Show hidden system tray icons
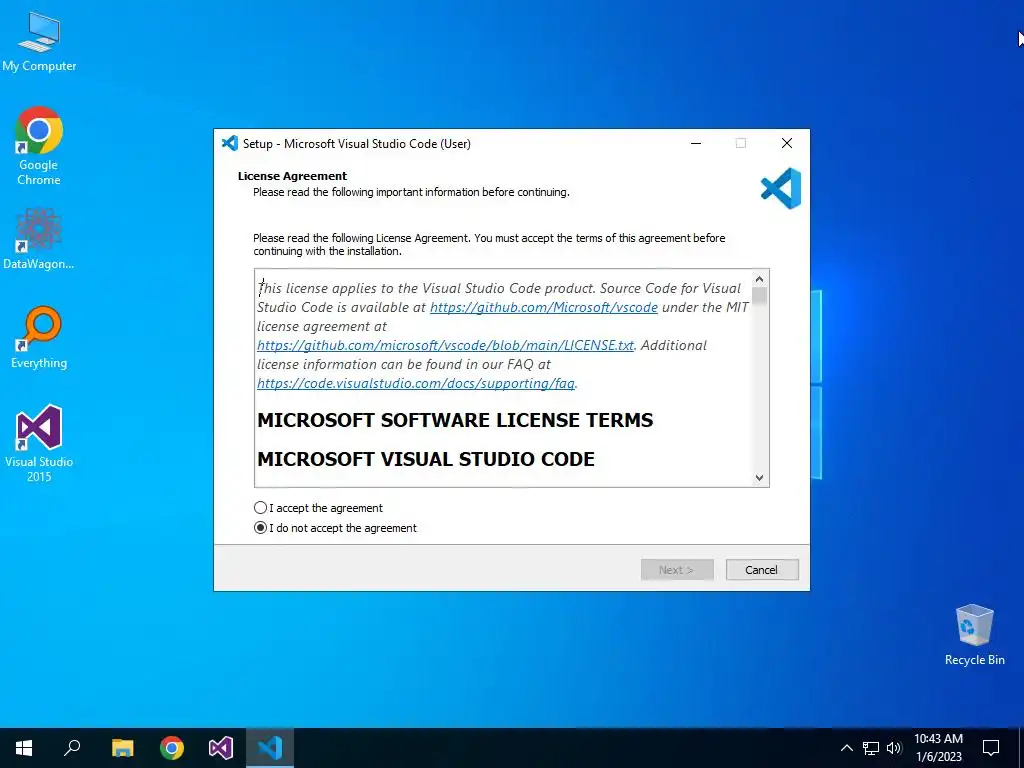The width and height of the screenshot is (1024, 768). point(846,748)
